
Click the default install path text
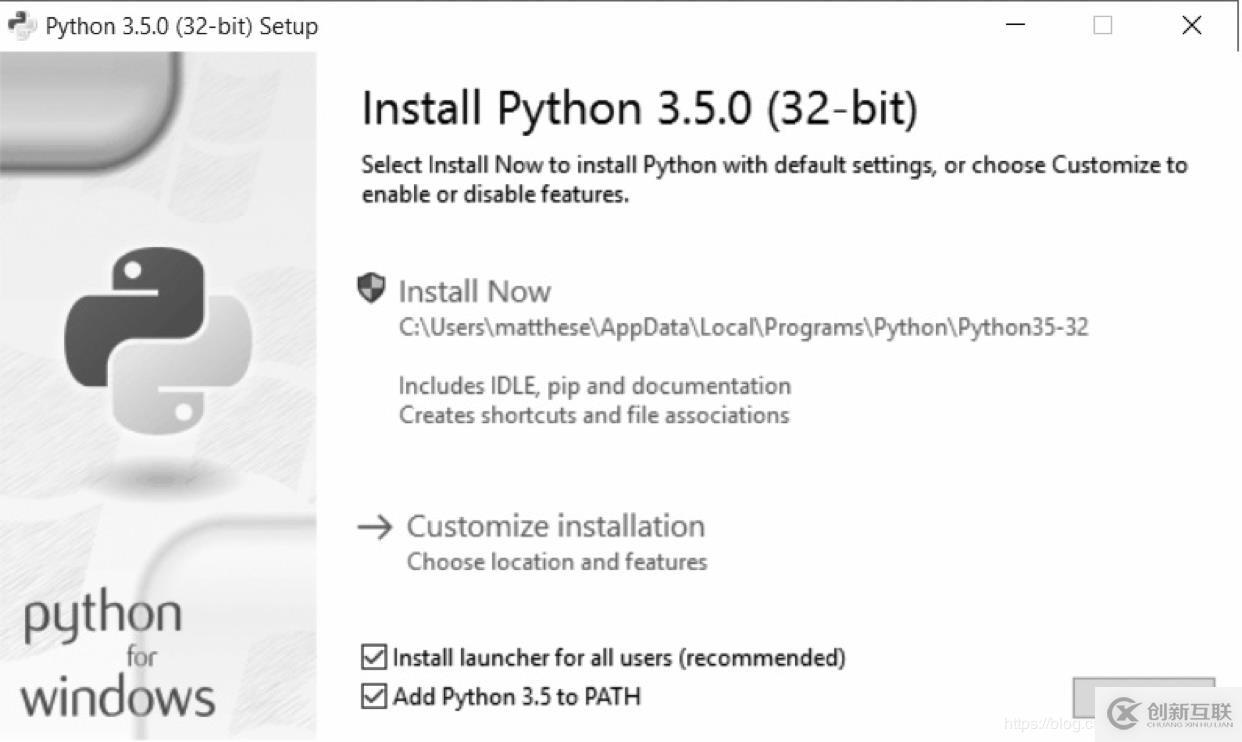(743, 328)
